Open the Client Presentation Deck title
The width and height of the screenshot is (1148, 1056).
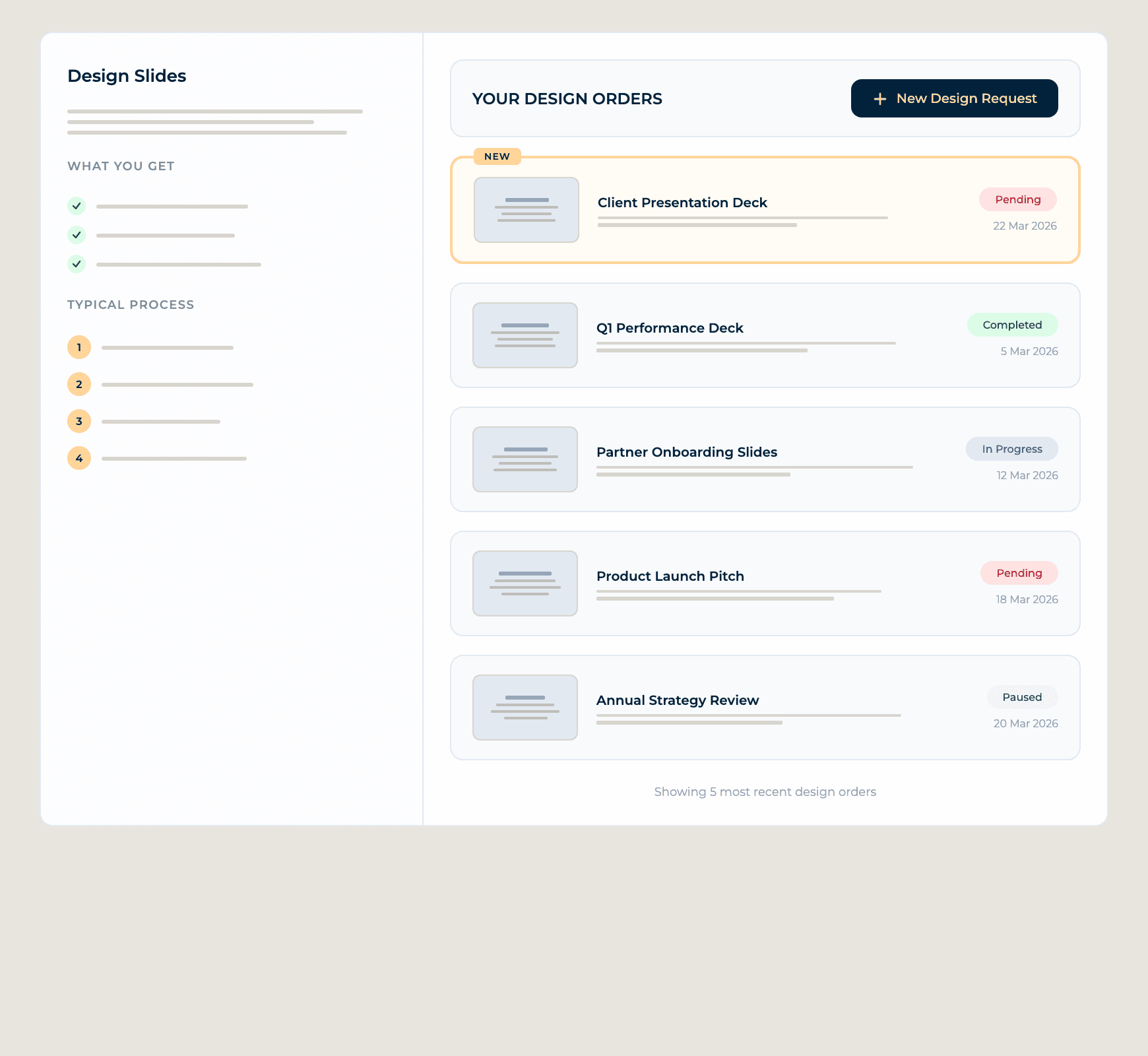[x=682, y=203]
